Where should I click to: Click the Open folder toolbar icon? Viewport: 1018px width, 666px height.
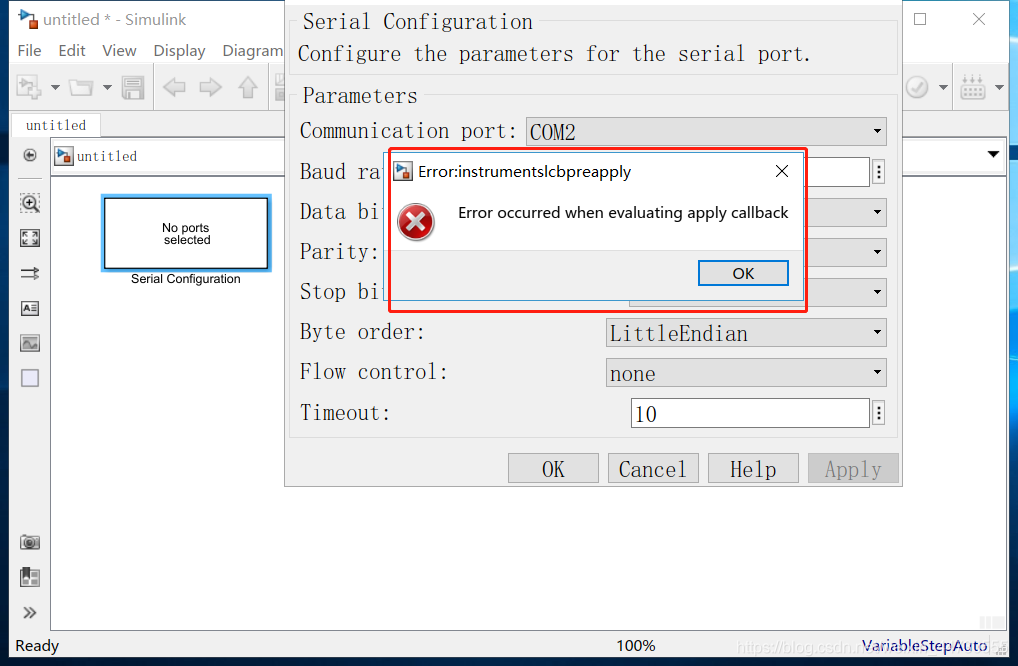click(81, 87)
